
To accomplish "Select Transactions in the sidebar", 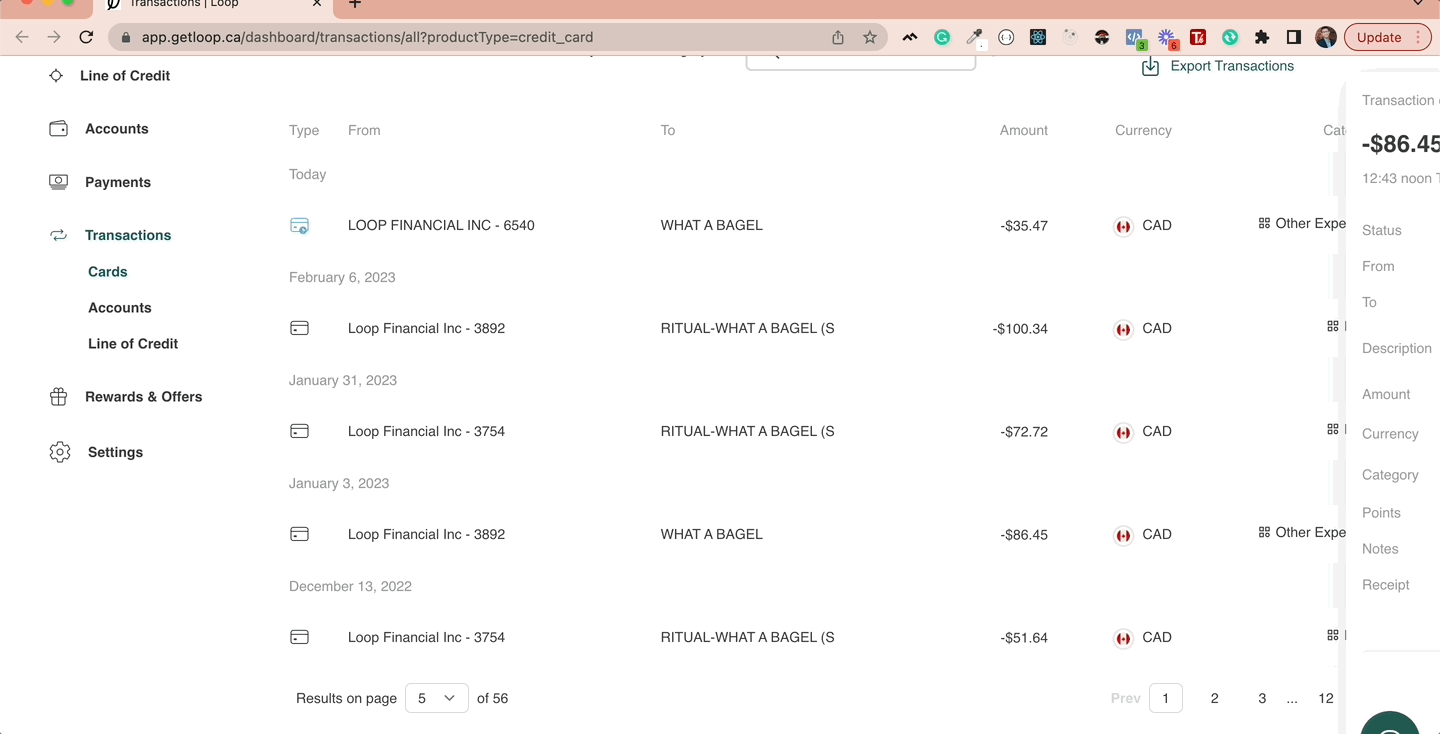I will (x=128, y=235).
